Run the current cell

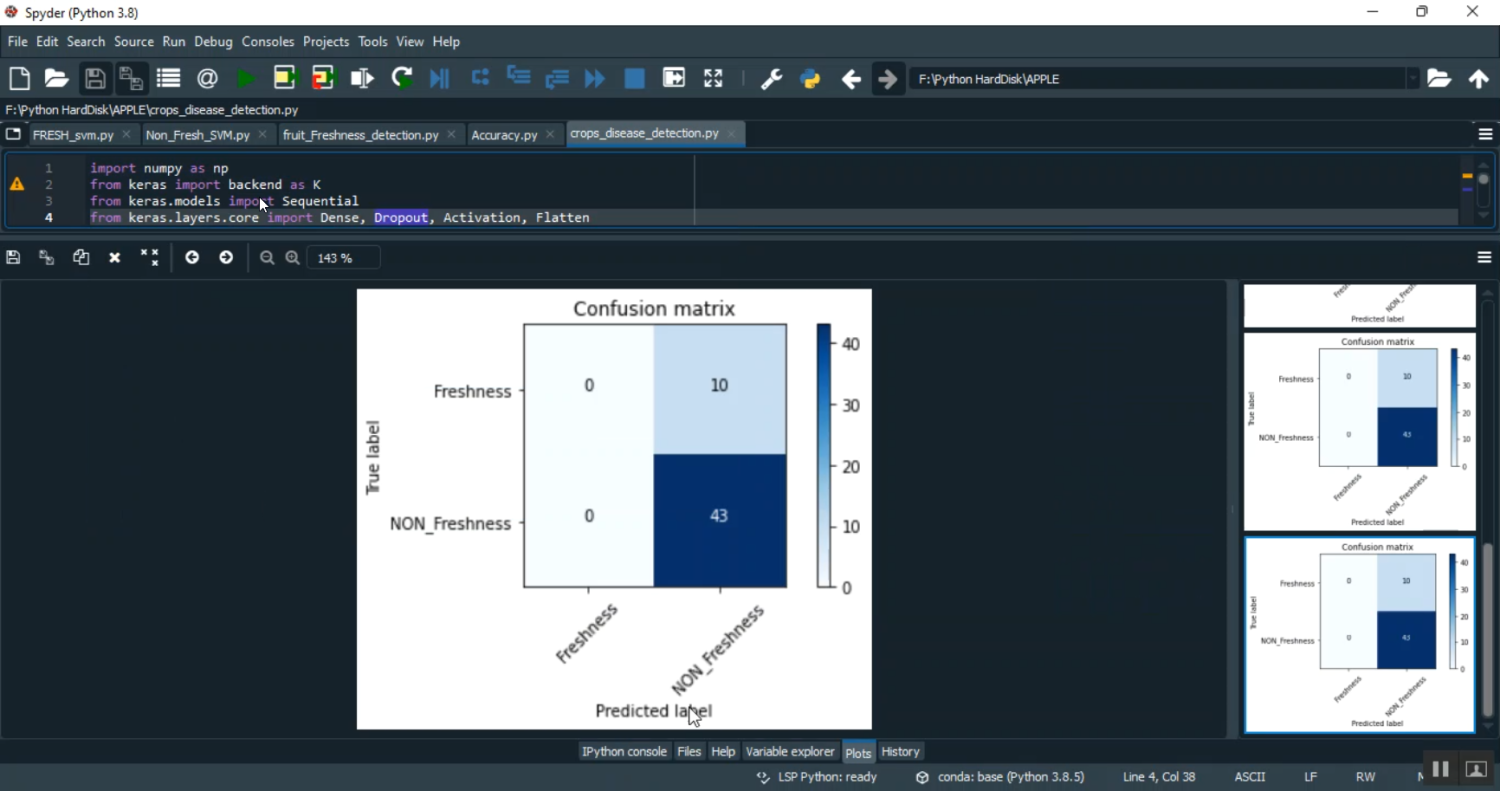coord(284,78)
